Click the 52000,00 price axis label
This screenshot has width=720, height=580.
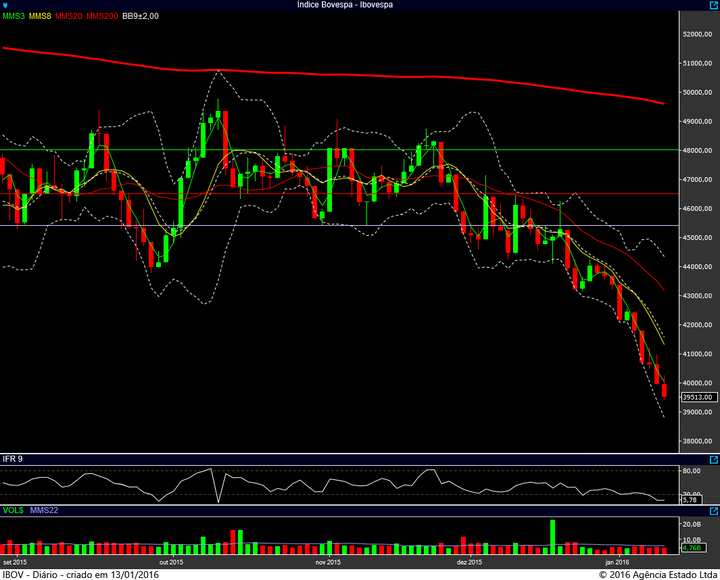click(698, 34)
